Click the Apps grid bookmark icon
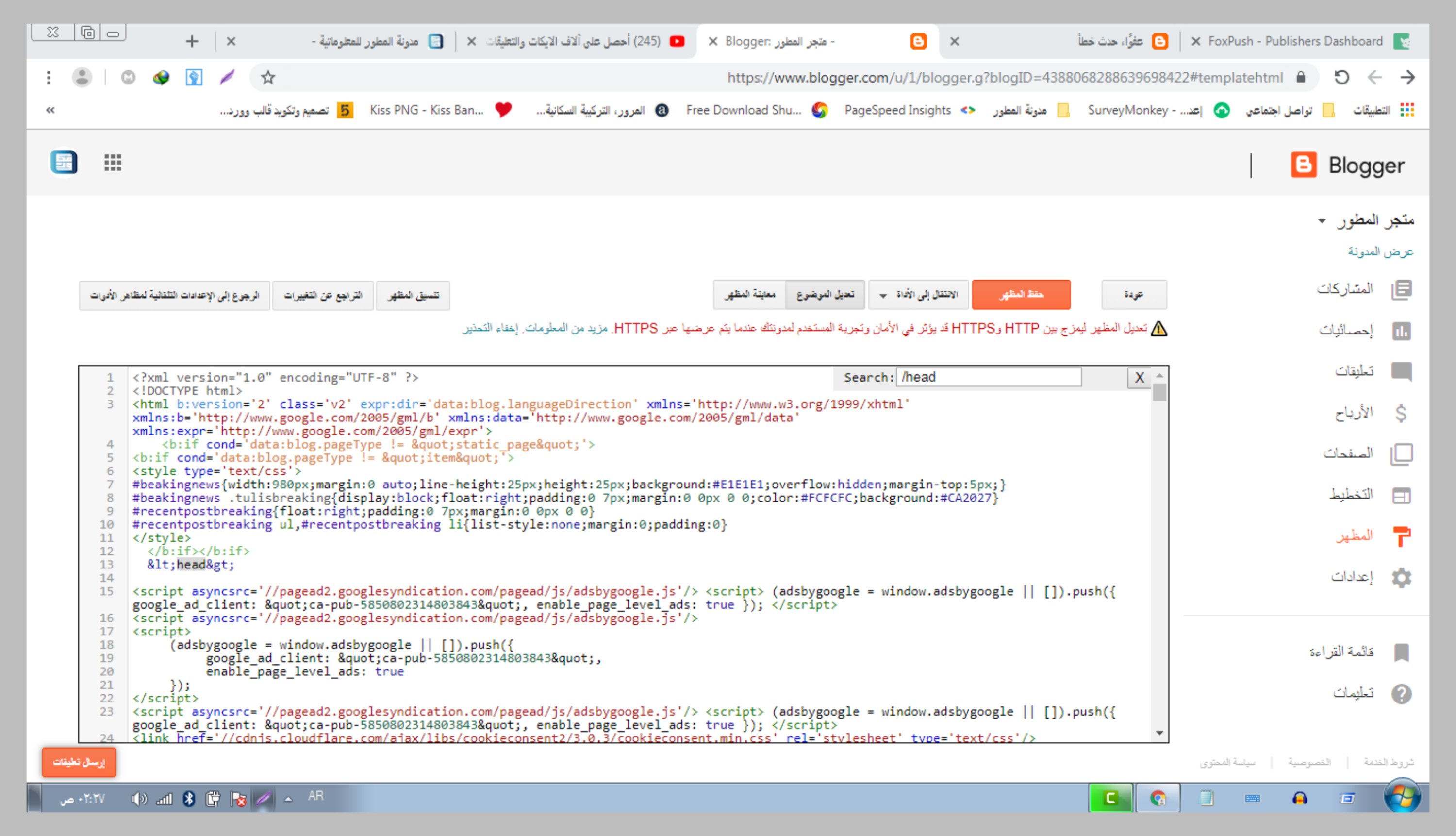1456x836 pixels. point(1407,110)
